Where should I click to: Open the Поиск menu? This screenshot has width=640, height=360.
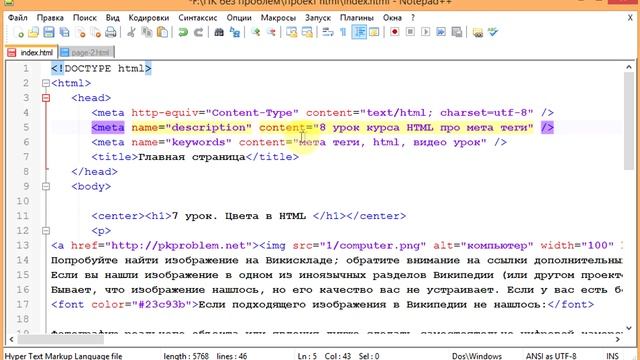(x=85, y=18)
